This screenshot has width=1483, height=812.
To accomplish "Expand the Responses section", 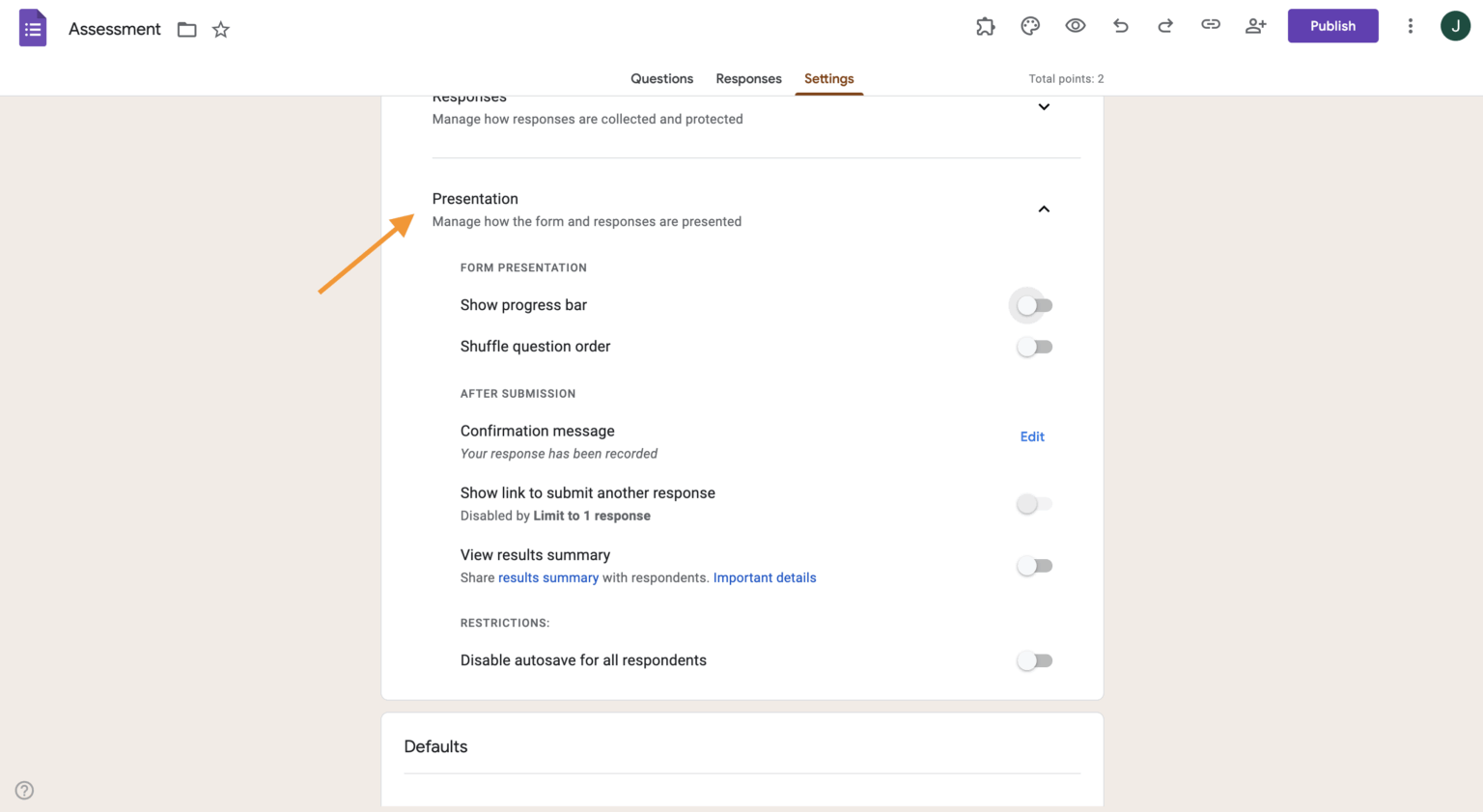I will pyautogui.click(x=1044, y=107).
